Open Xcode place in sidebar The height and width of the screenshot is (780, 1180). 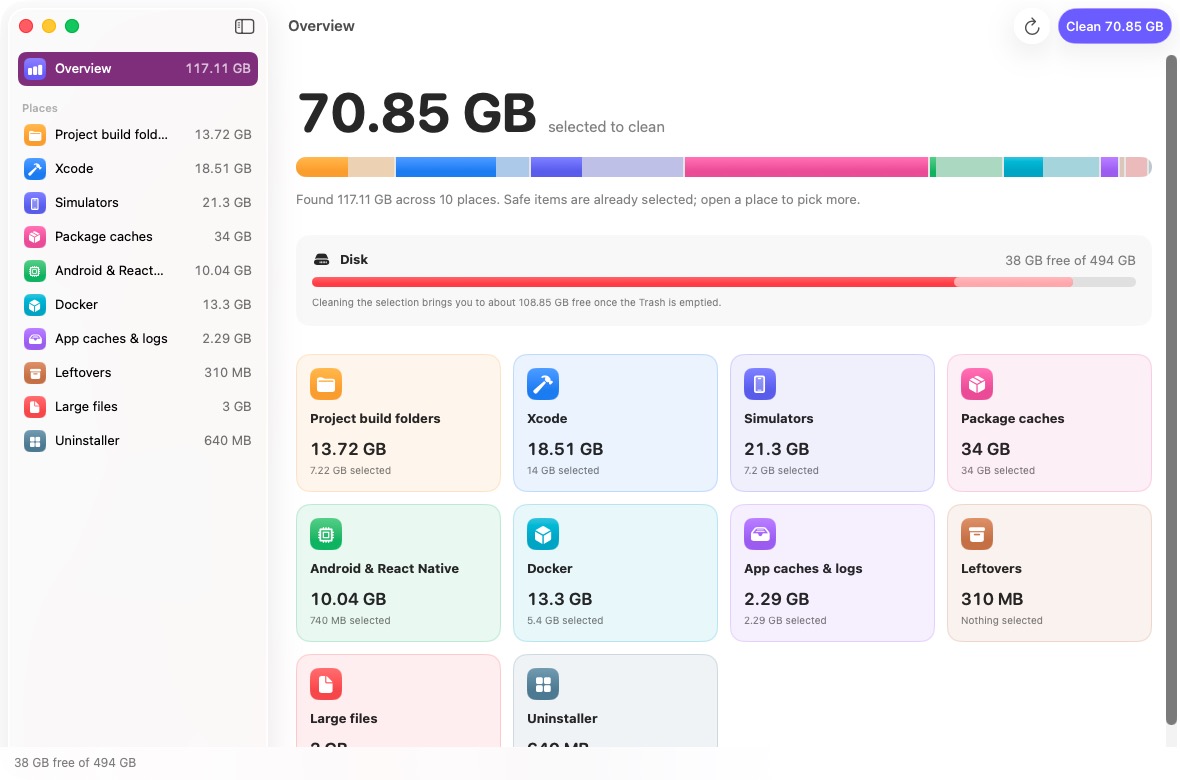138,169
